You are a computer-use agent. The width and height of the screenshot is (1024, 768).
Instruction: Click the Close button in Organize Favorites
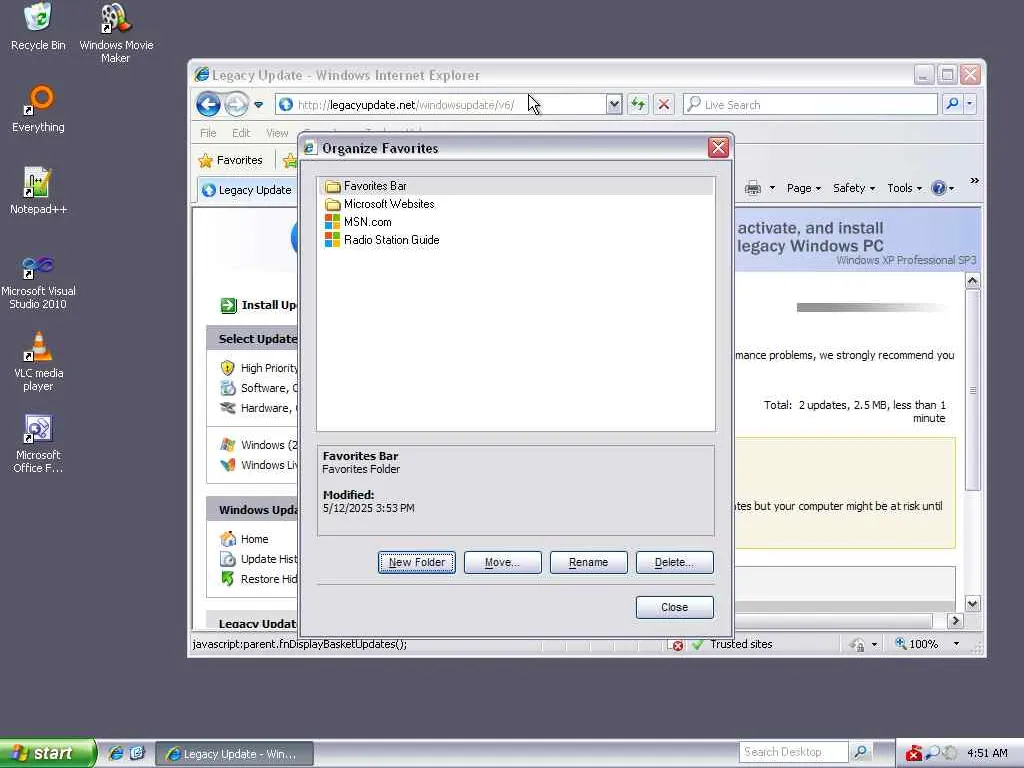coord(675,607)
